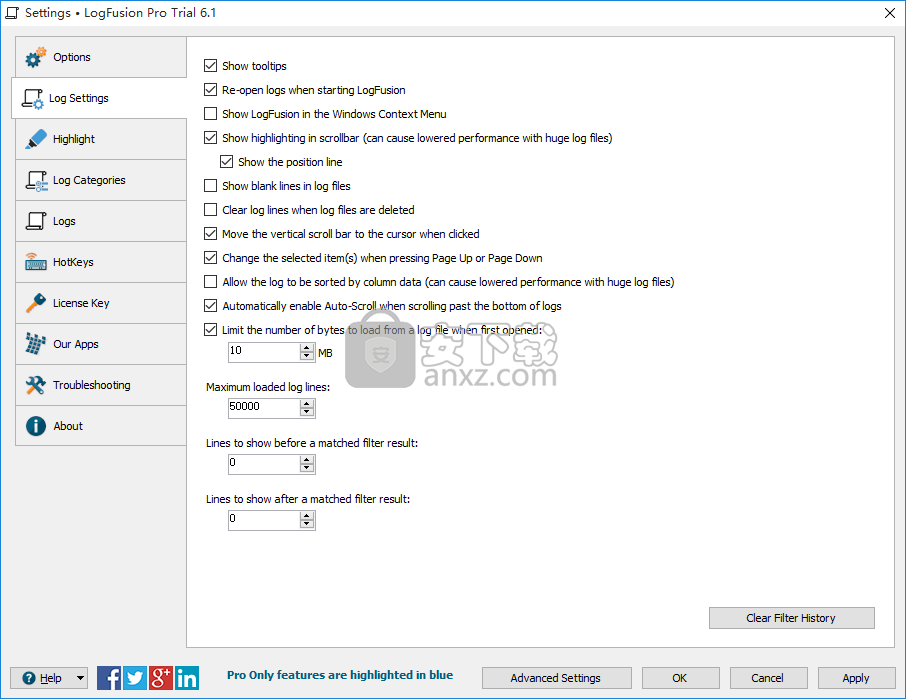Open the Help button dropdown arrow
This screenshot has height=699, width=906.
coord(80,678)
